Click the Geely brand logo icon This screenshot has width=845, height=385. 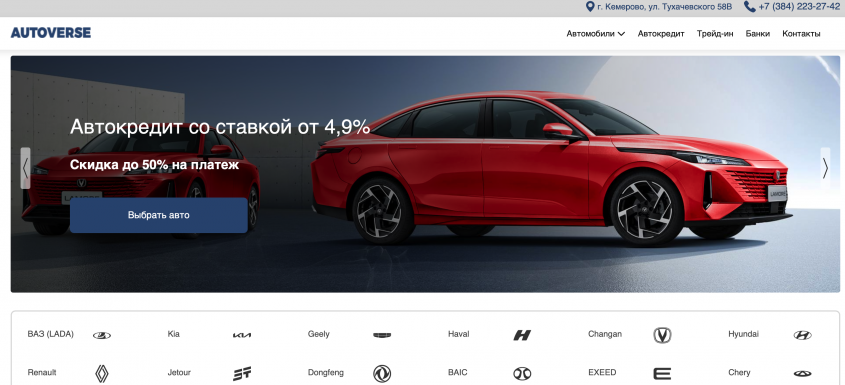(x=382, y=335)
